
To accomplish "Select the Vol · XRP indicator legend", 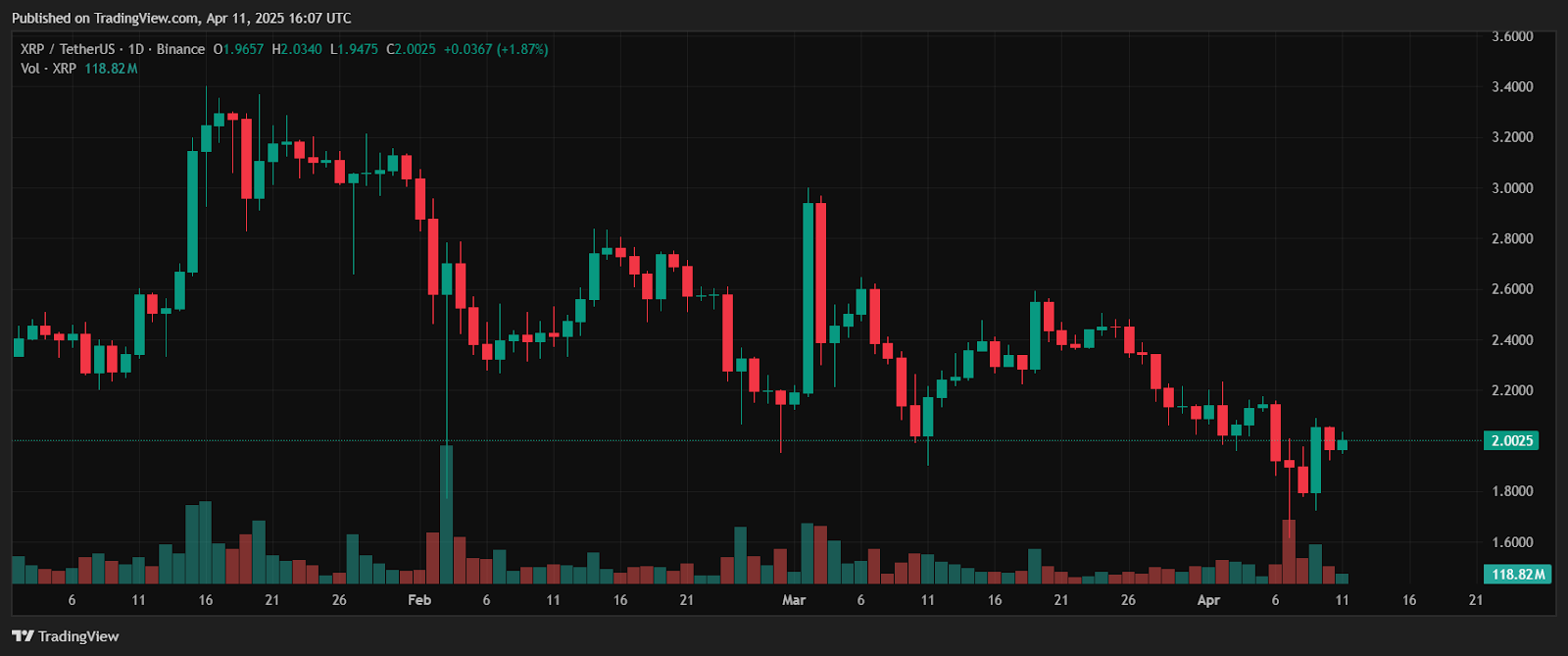I will pos(48,69).
